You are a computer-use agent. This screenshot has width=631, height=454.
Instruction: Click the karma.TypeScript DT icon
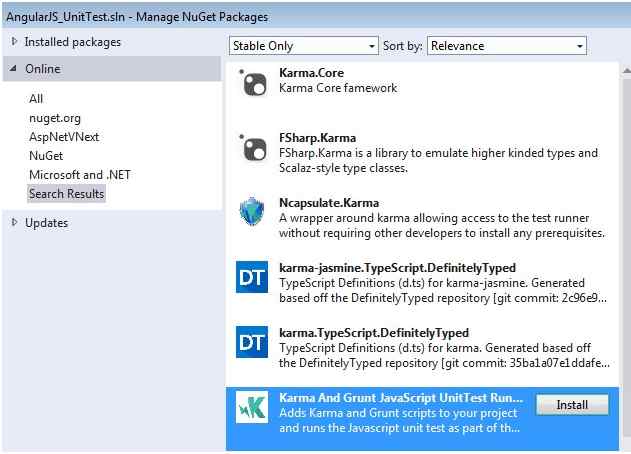click(252, 342)
